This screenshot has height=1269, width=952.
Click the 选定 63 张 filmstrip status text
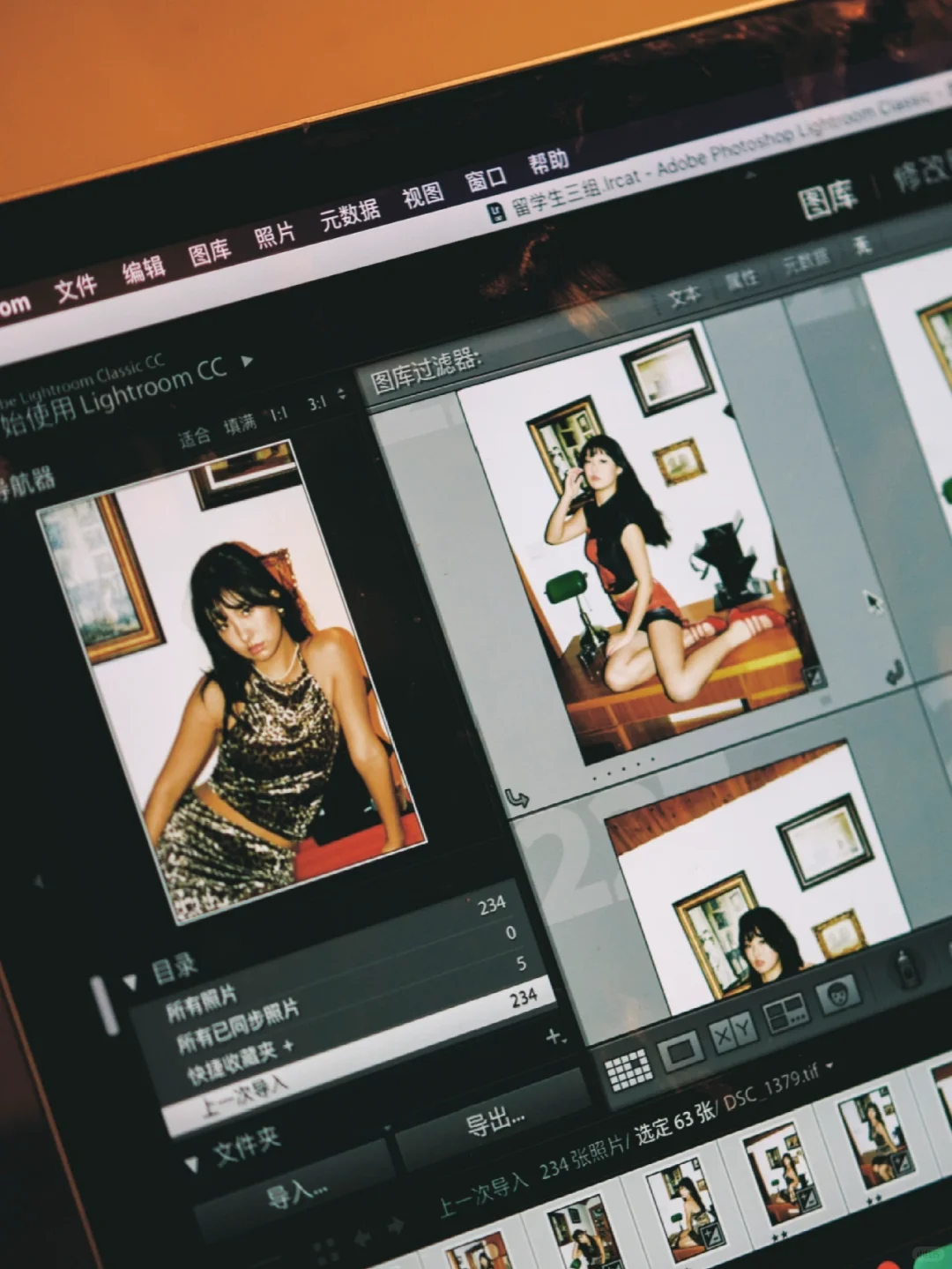(x=675, y=1123)
